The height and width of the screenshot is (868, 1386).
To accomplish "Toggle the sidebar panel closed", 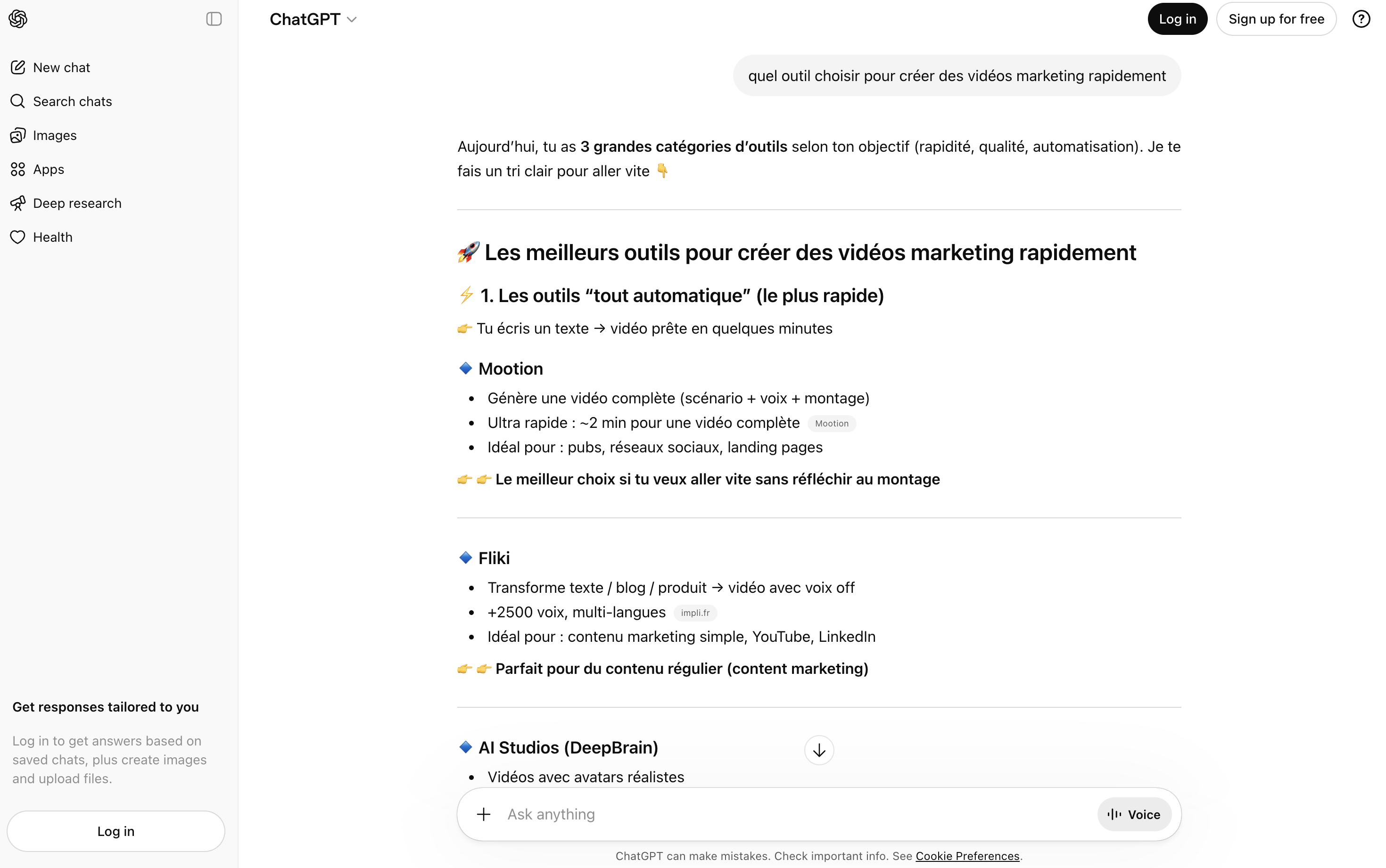I will (214, 19).
